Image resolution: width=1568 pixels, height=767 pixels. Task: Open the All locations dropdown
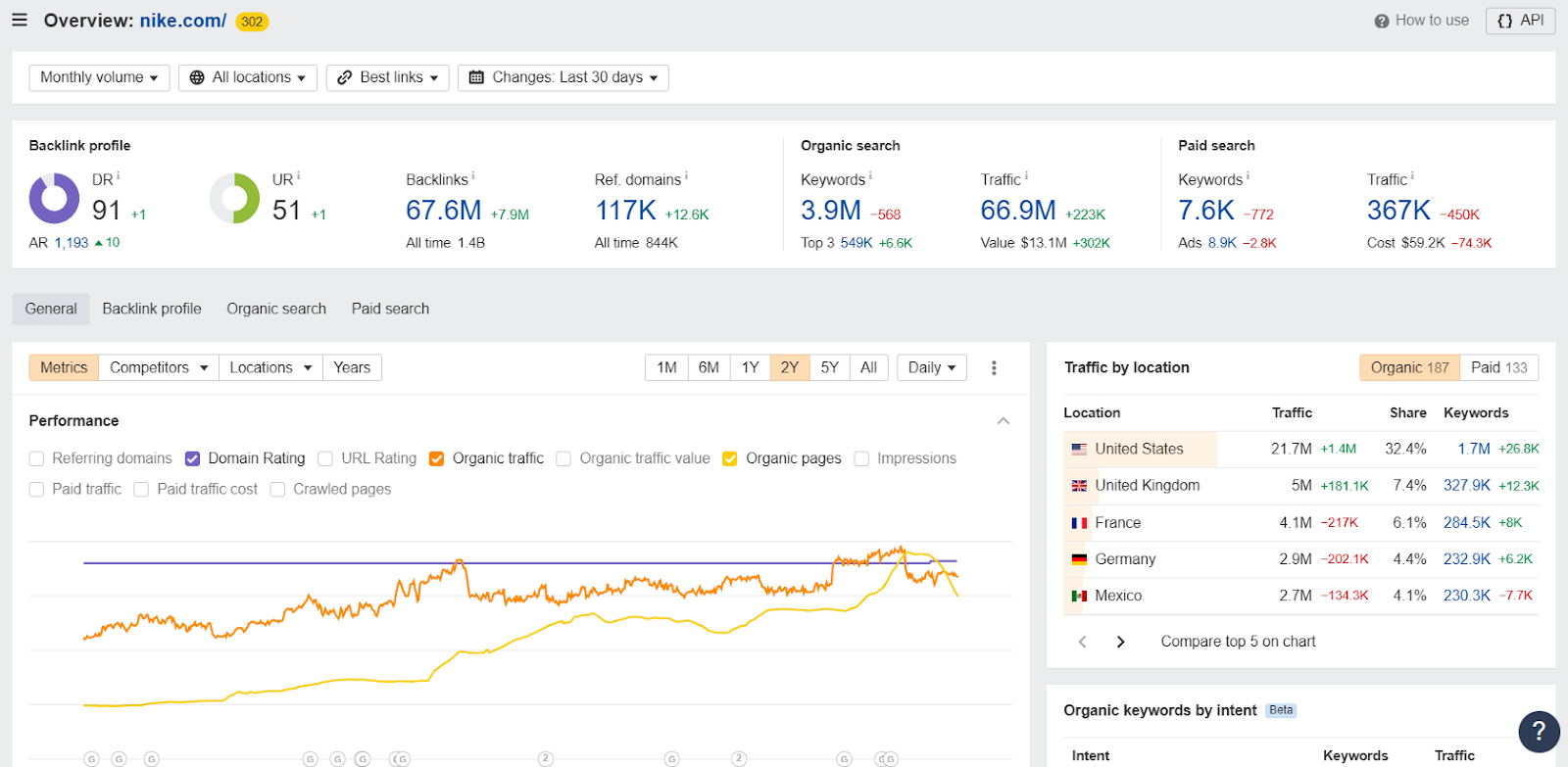tap(248, 77)
